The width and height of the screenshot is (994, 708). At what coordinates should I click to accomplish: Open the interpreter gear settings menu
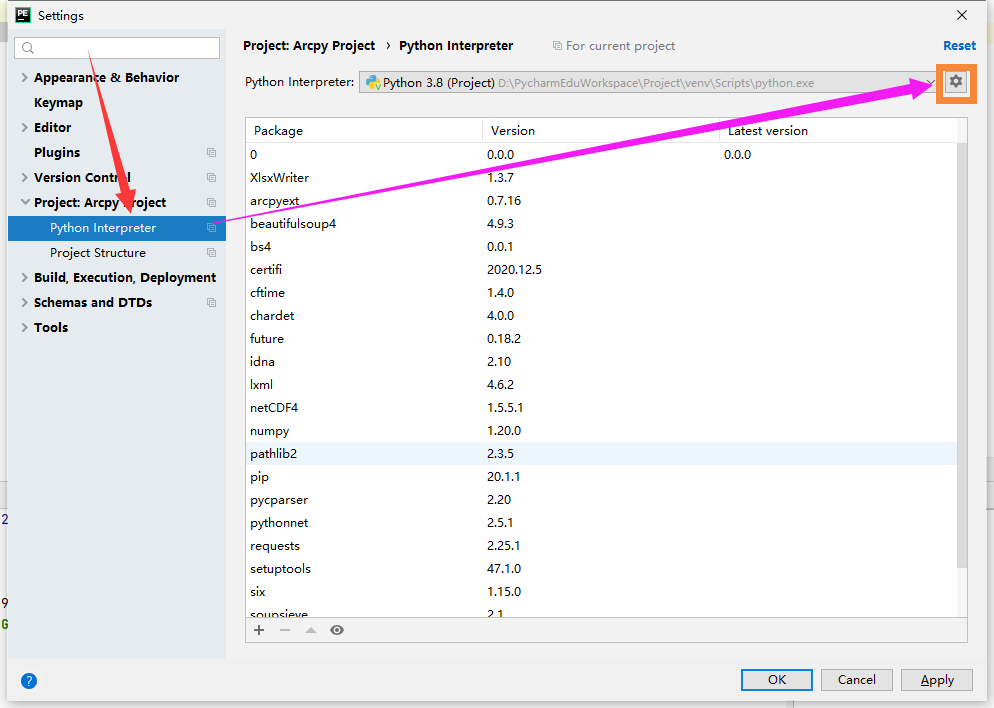point(955,82)
